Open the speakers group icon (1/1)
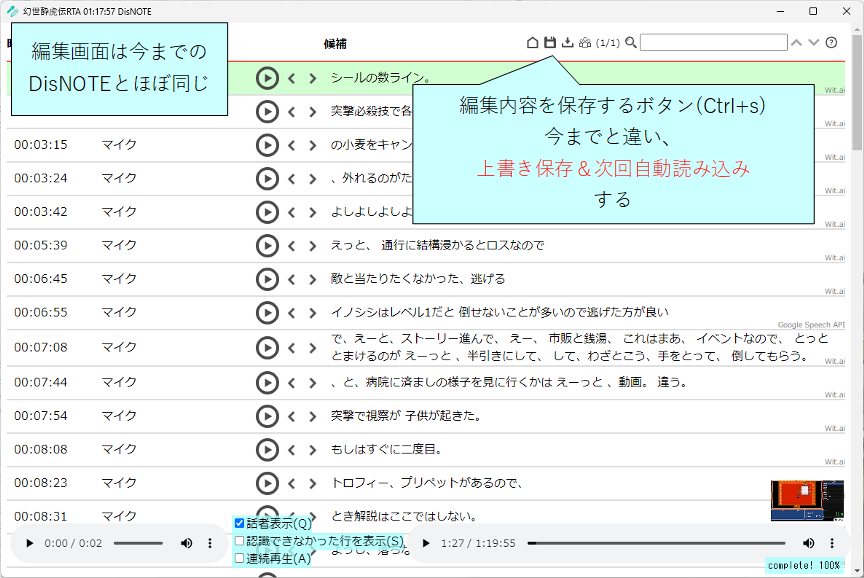864x578 pixels. [x=585, y=42]
